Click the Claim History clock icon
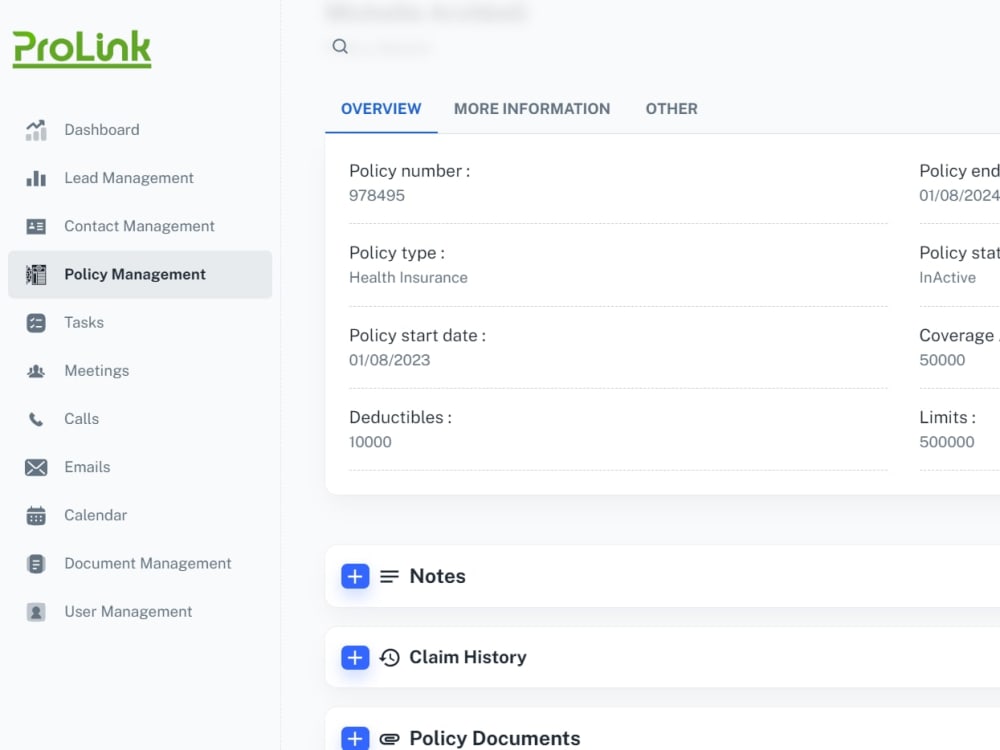1000x750 pixels. (389, 658)
